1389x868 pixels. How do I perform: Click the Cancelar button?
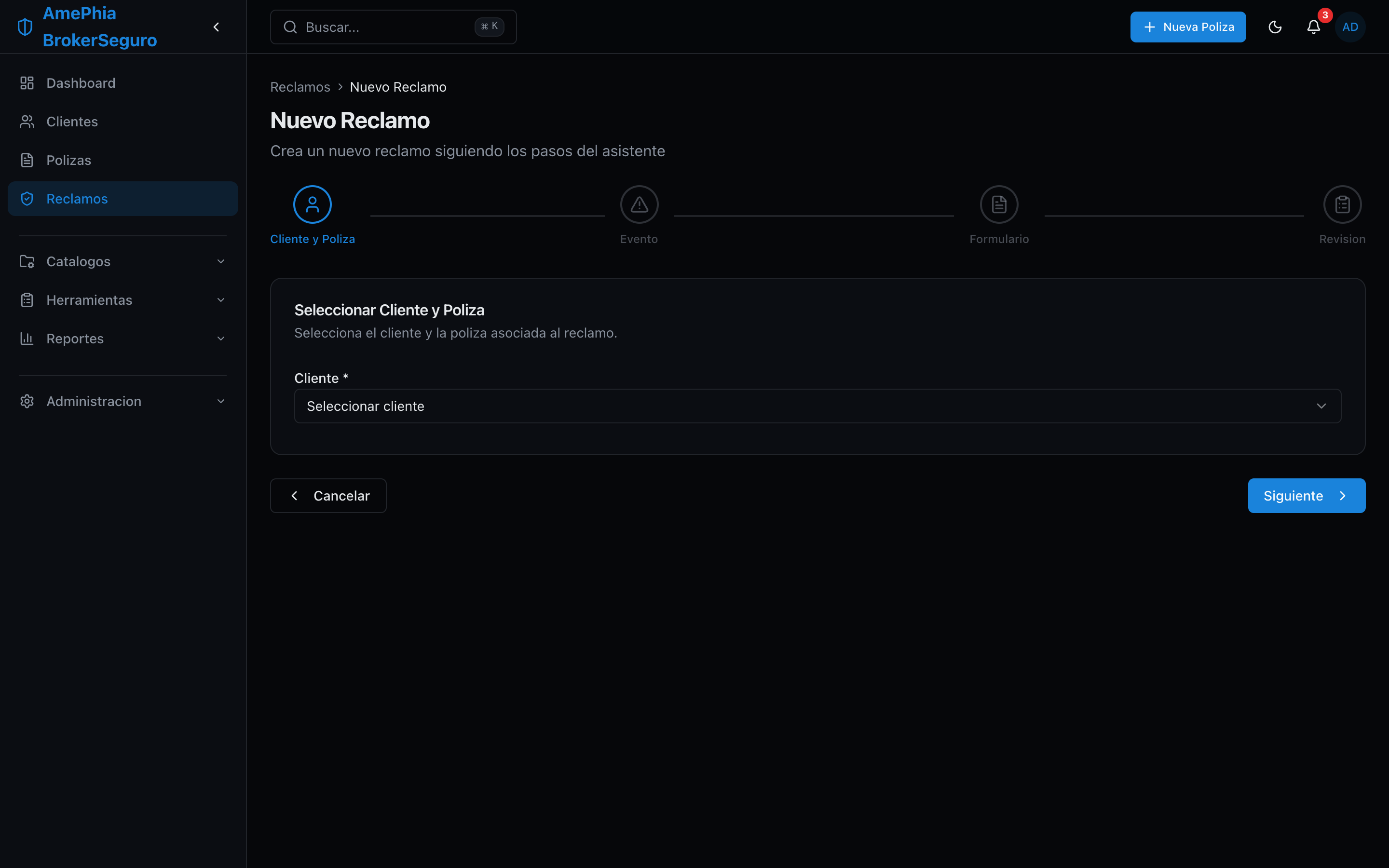point(328,495)
